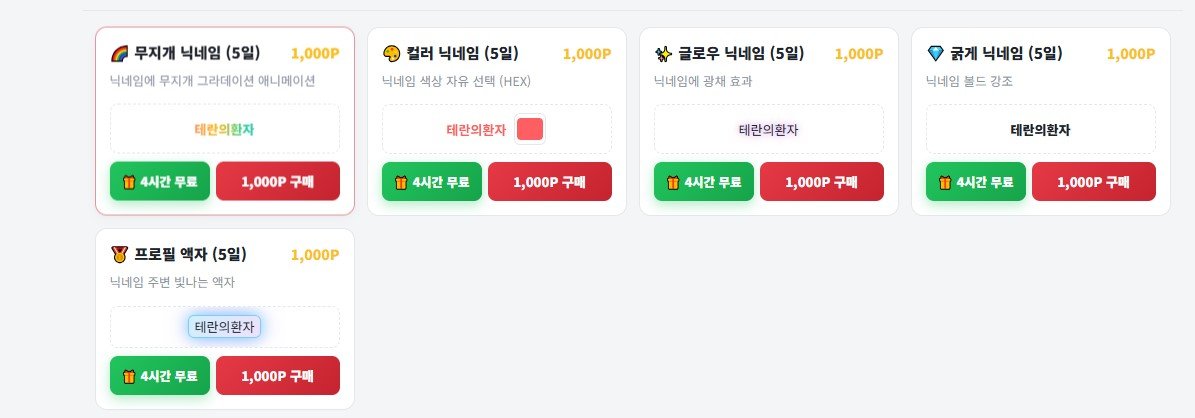Click the rainbow emoji icon on 무지개 닉네임
The width and height of the screenshot is (1195, 418).
tap(119, 54)
